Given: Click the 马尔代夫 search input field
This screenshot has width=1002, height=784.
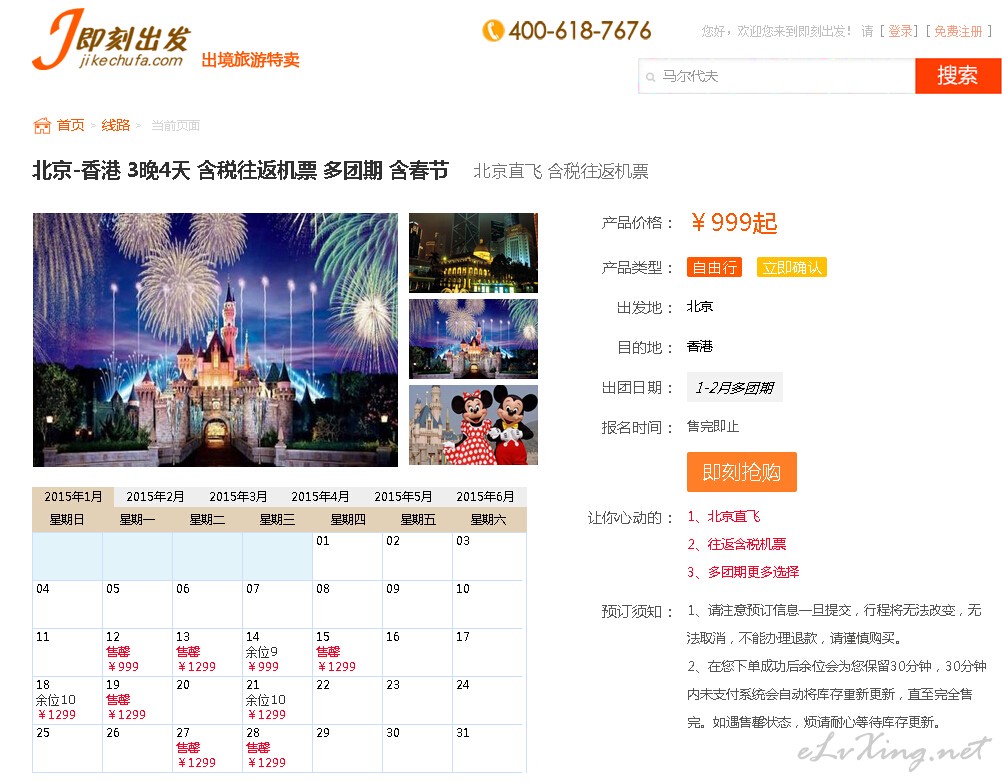Looking at the screenshot, I should pos(776,76).
